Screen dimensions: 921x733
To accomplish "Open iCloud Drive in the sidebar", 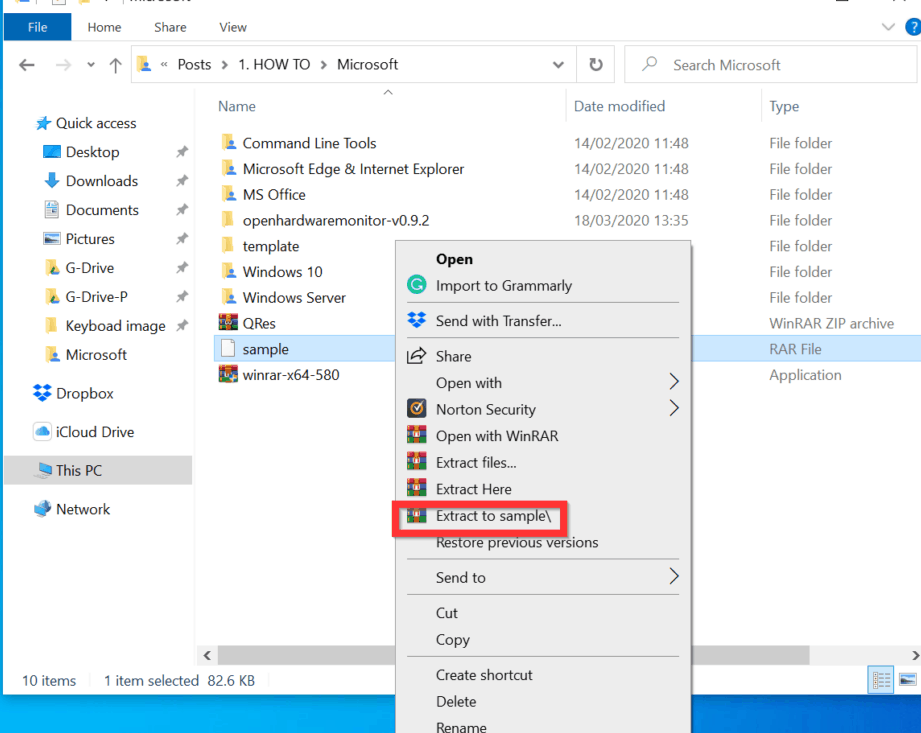I will pyautogui.click(x=94, y=432).
